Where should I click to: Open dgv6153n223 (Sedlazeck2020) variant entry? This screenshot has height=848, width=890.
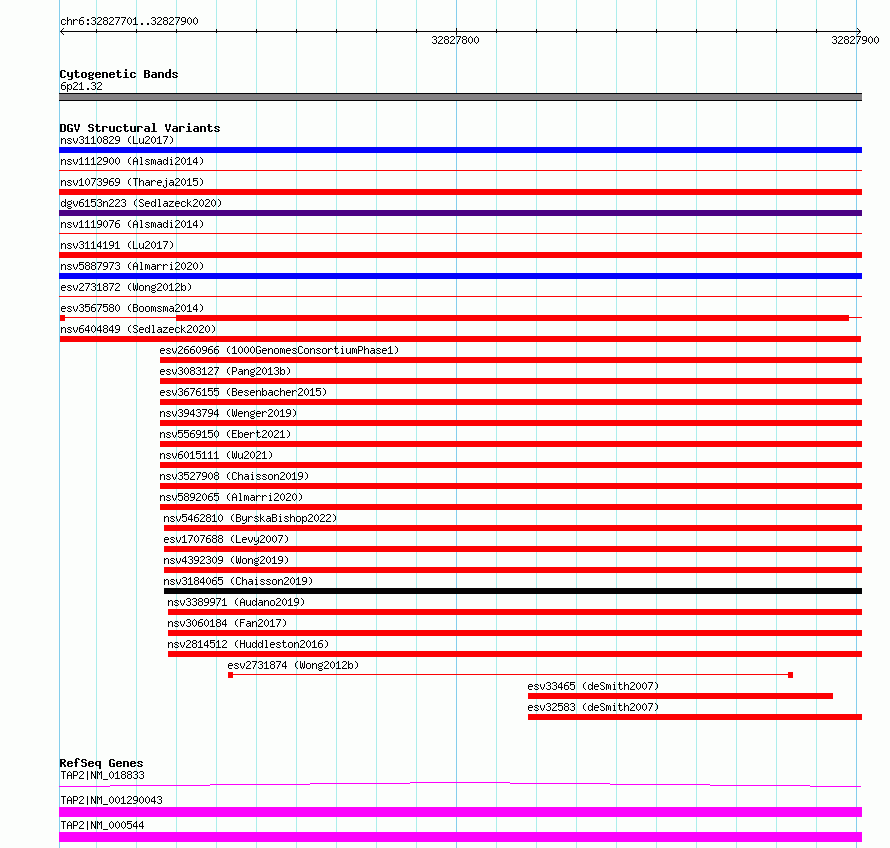[141, 203]
